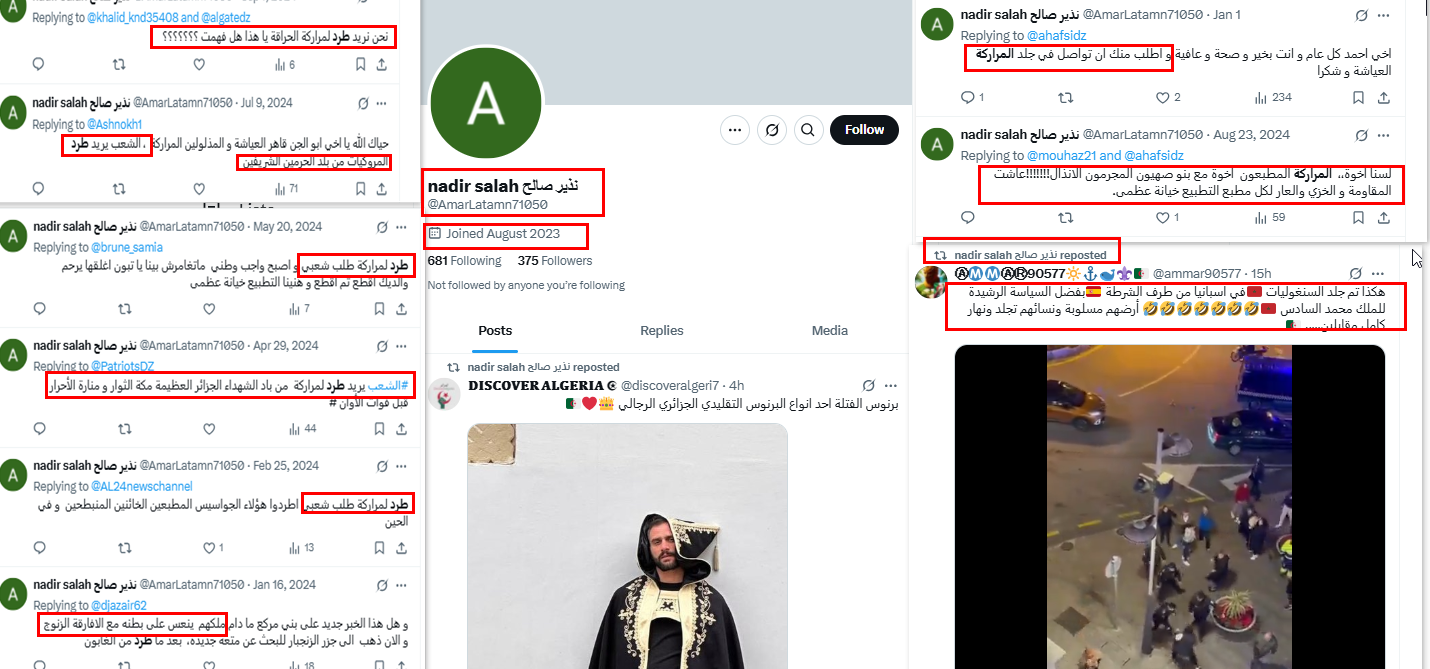Switch to the Replies tab
This screenshot has width=1430, height=669.
662,331
